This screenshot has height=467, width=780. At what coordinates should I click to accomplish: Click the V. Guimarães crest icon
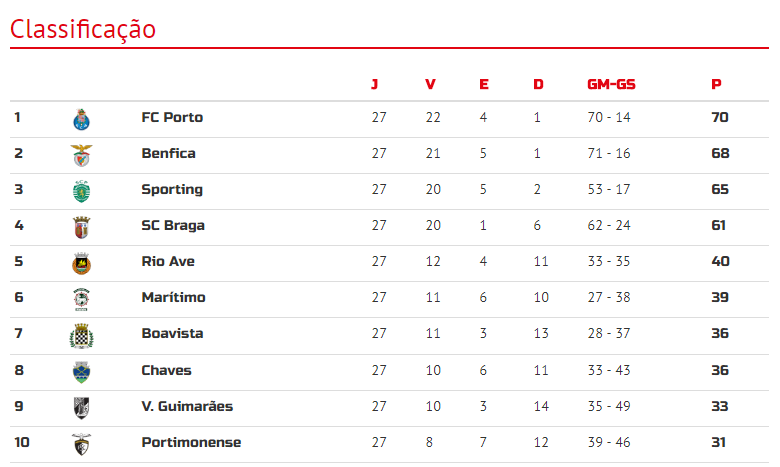coord(81,408)
